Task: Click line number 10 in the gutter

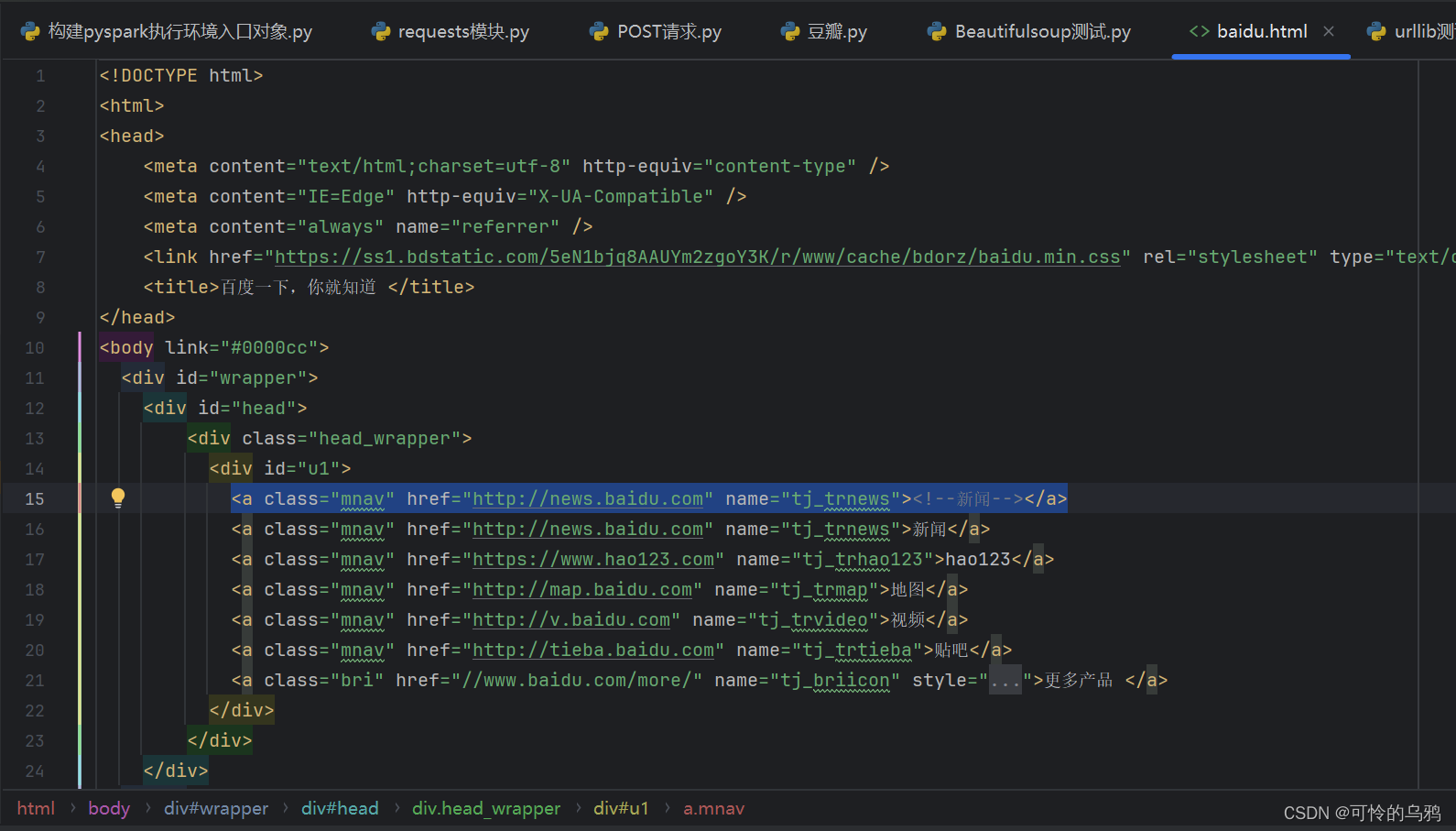Action: pyautogui.click(x=35, y=347)
